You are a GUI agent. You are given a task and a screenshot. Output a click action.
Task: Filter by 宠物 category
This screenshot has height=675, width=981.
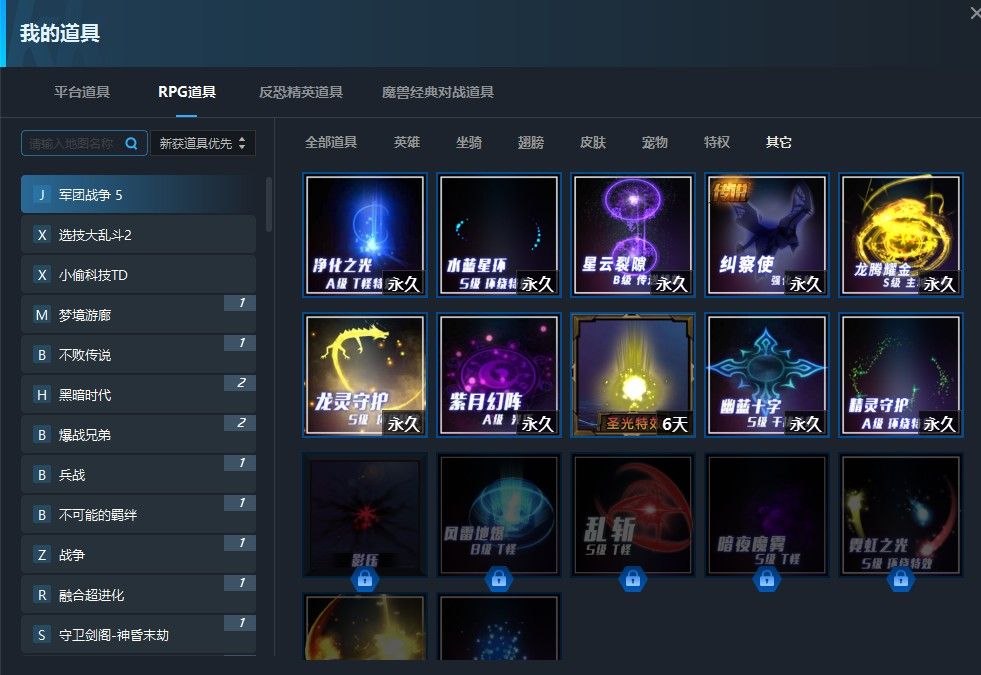(654, 142)
